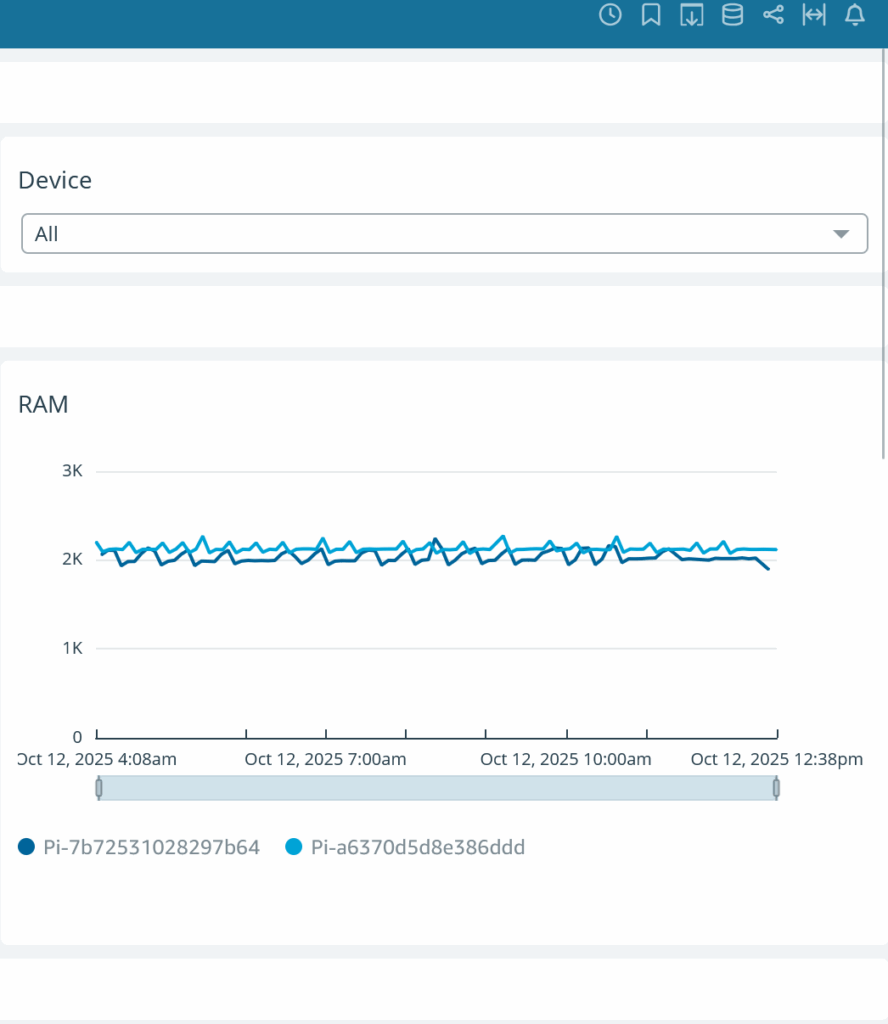Click the Oct 12, 2025 10:00am axis label
Screen dimensions: 888x1024
point(565,759)
